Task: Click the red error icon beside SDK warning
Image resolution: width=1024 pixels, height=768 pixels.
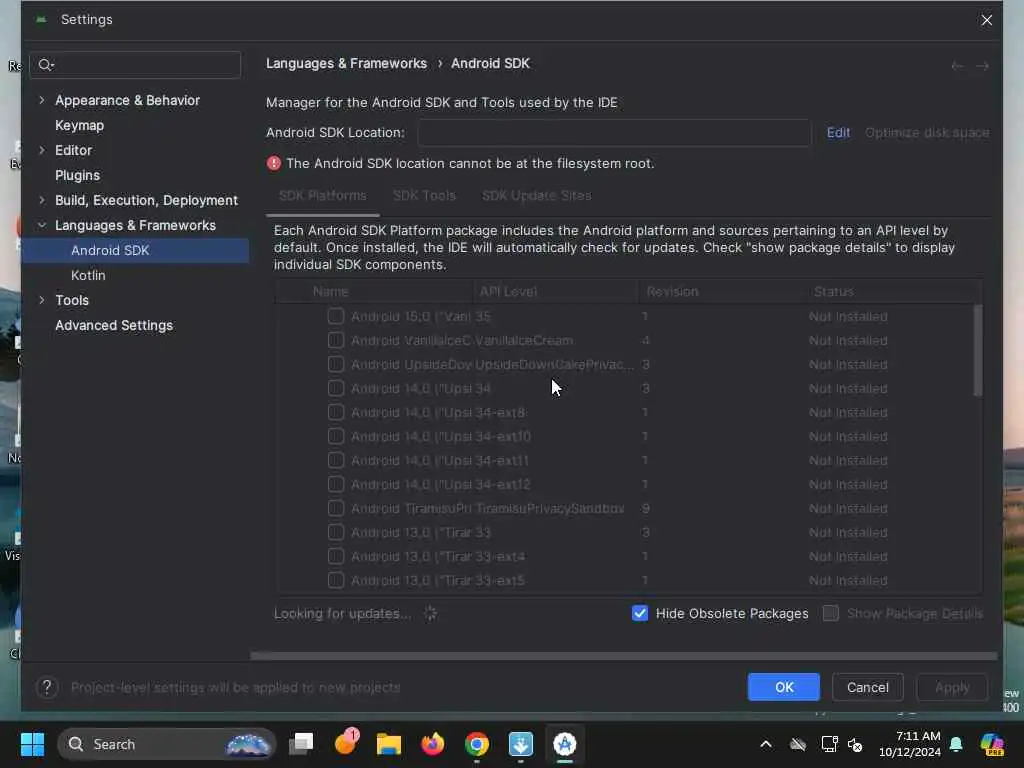Action: [x=274, y=163]
